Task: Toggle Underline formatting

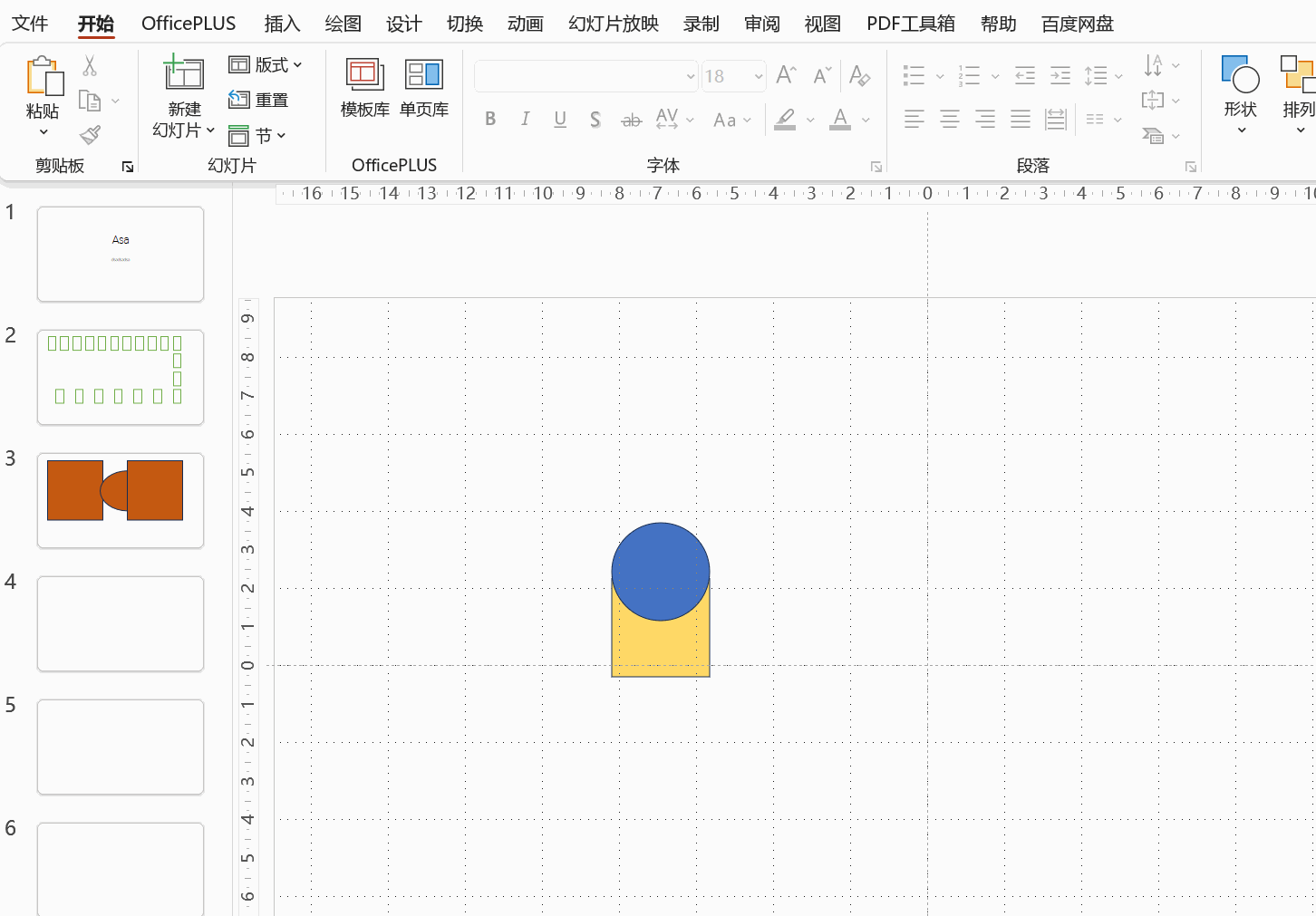Action: click(x=560, y=119)
